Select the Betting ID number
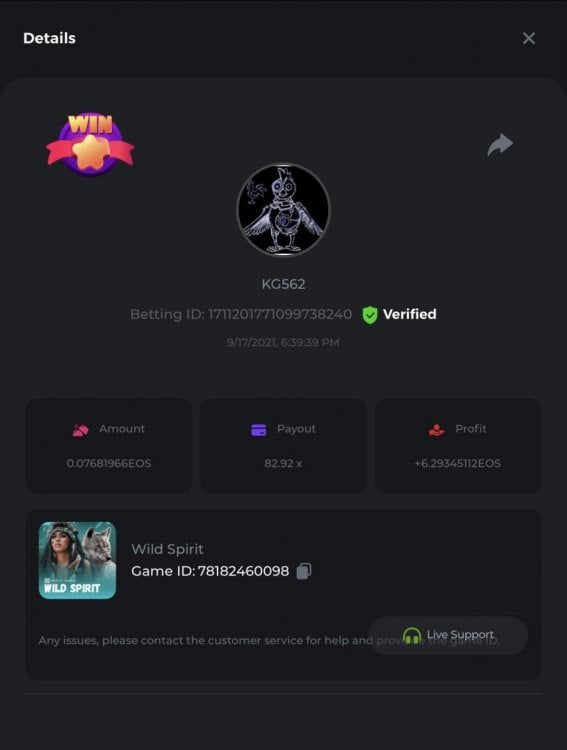567x750 pixels. (280, 314)
